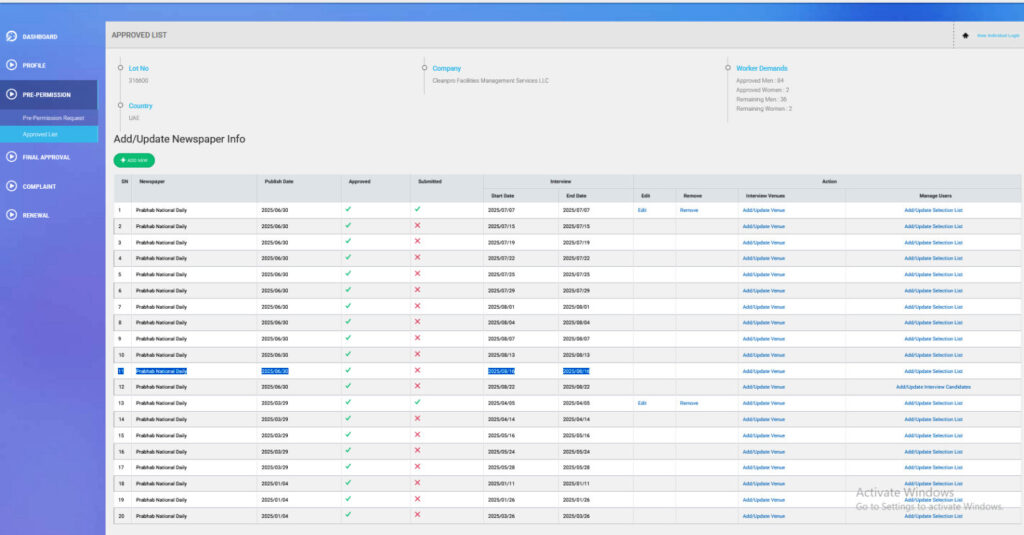Click the Final Approval sidebar icon
Image resolution: width=1024 pixels, height=535 pixels.
click(11, 157)
